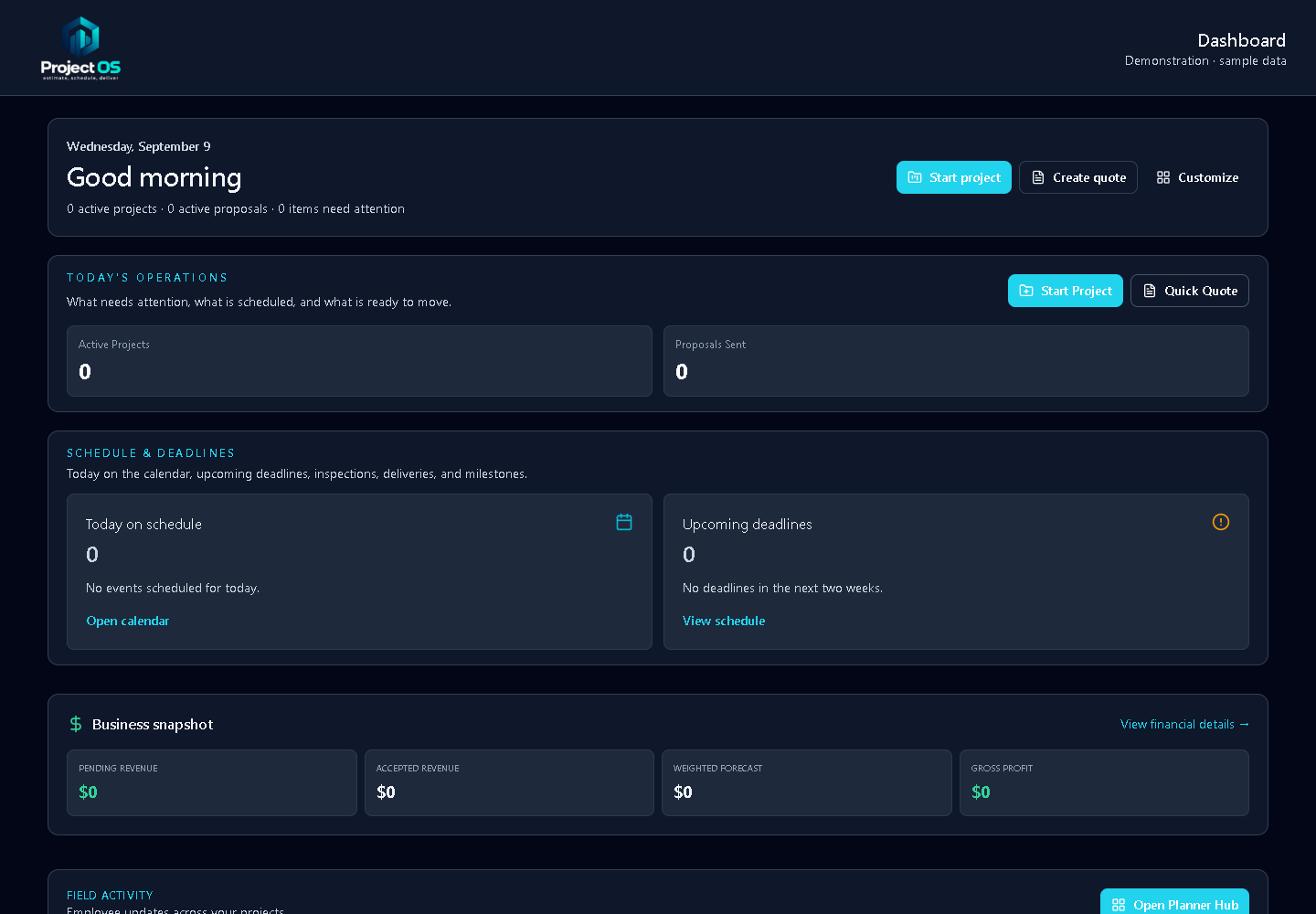Click the Quick Quote button
The width and height of the screenshot is (1316, 914).
(1190, 291)
